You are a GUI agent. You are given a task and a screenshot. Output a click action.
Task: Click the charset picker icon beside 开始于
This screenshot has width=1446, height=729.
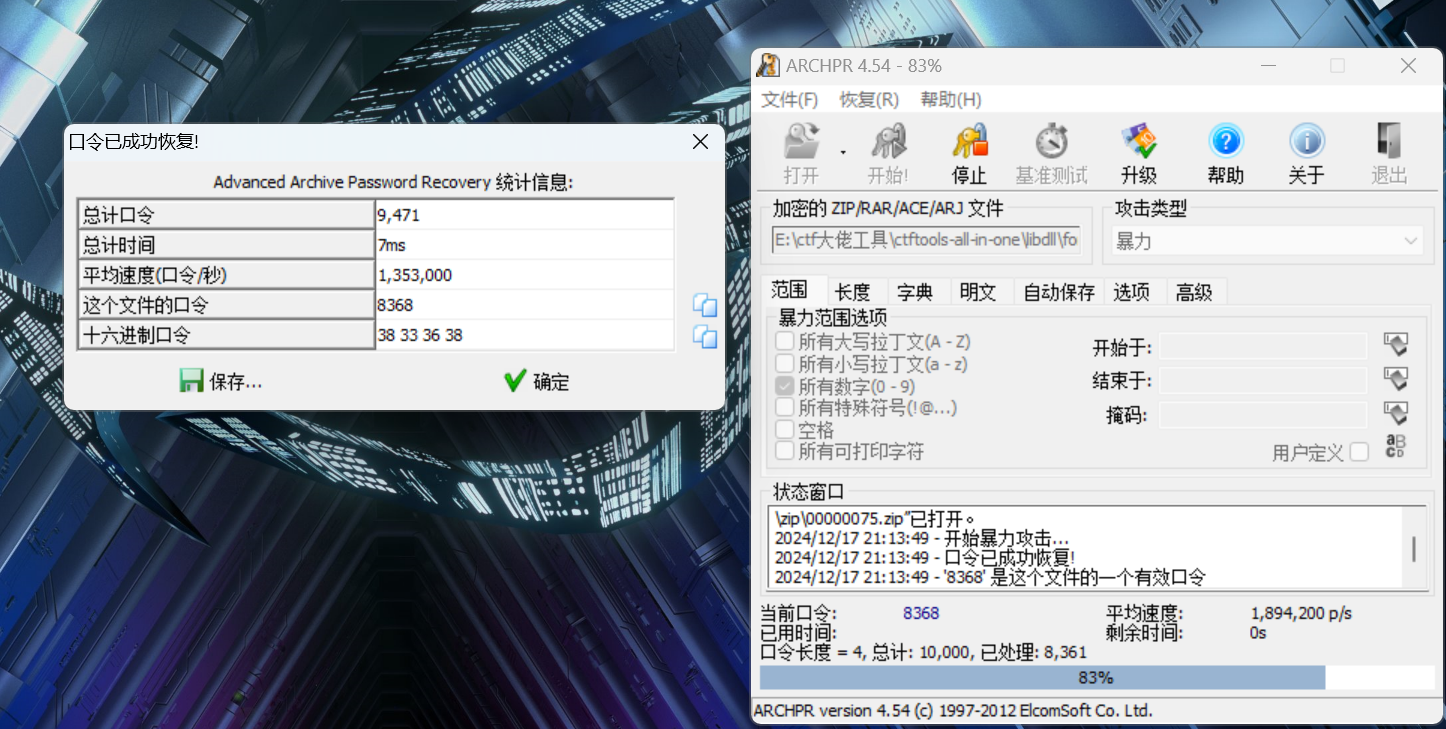coord(1396,345)
